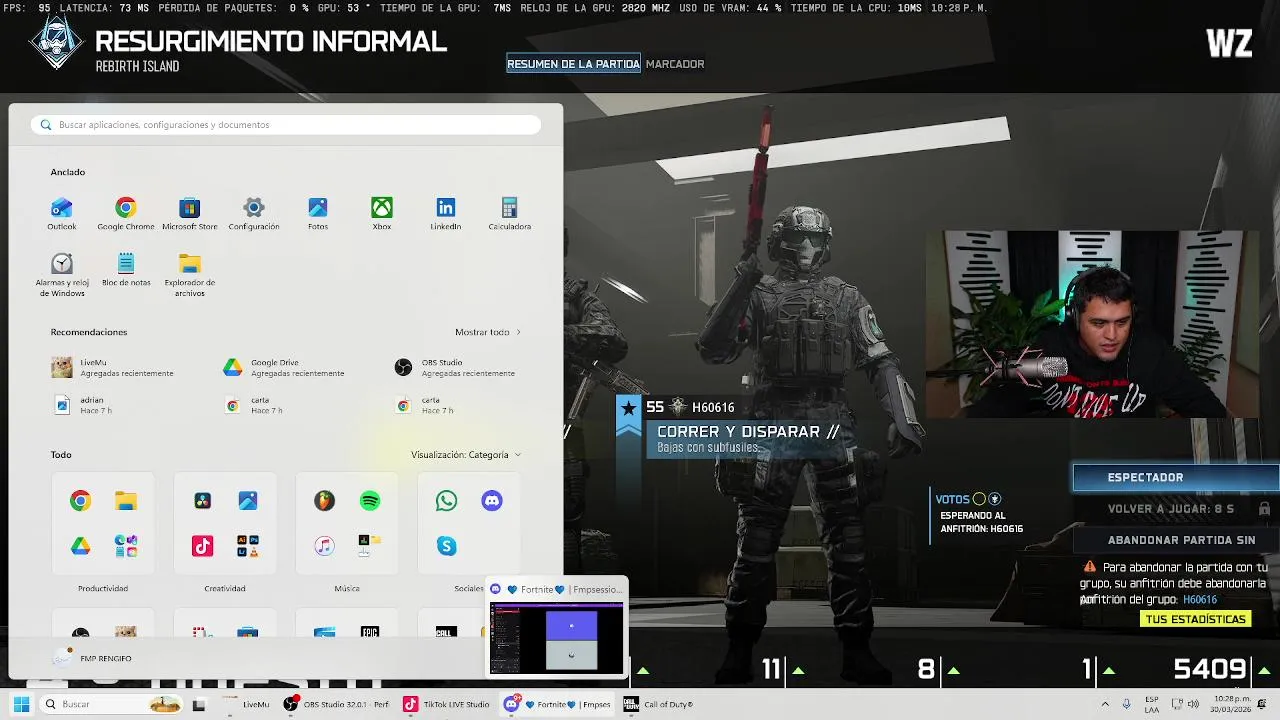Click the Windows Start button on the taskbar

click(21, 704)
